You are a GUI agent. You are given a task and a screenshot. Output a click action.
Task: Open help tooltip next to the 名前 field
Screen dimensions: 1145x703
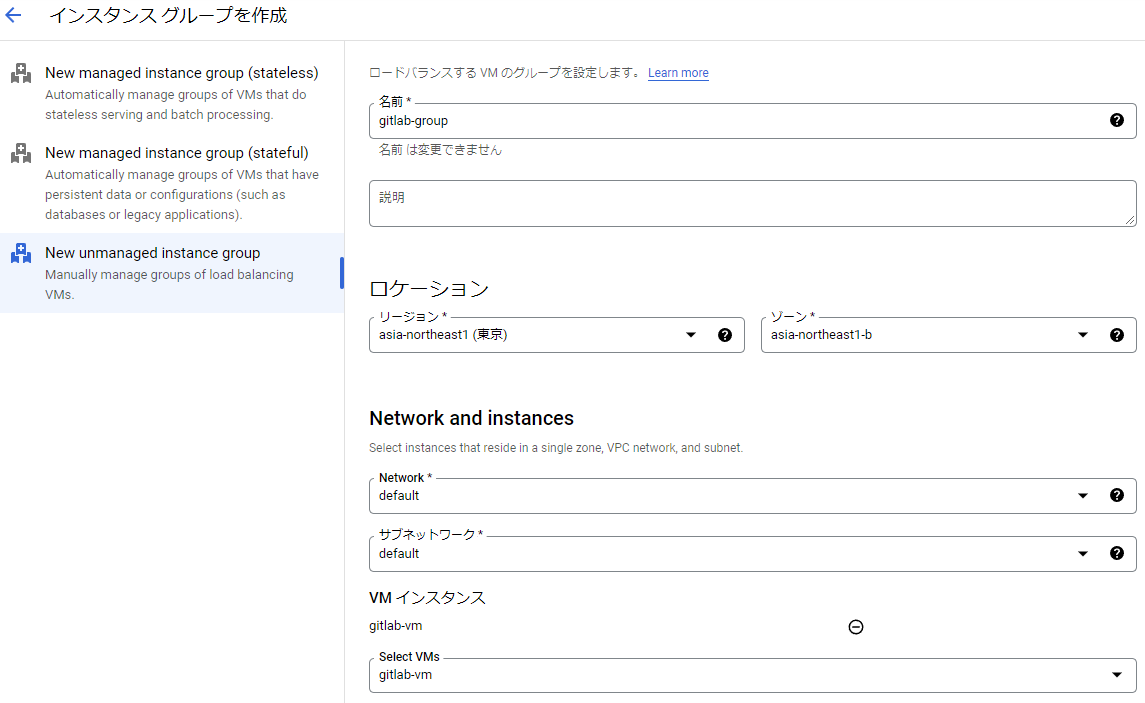tap(1117, 121)
